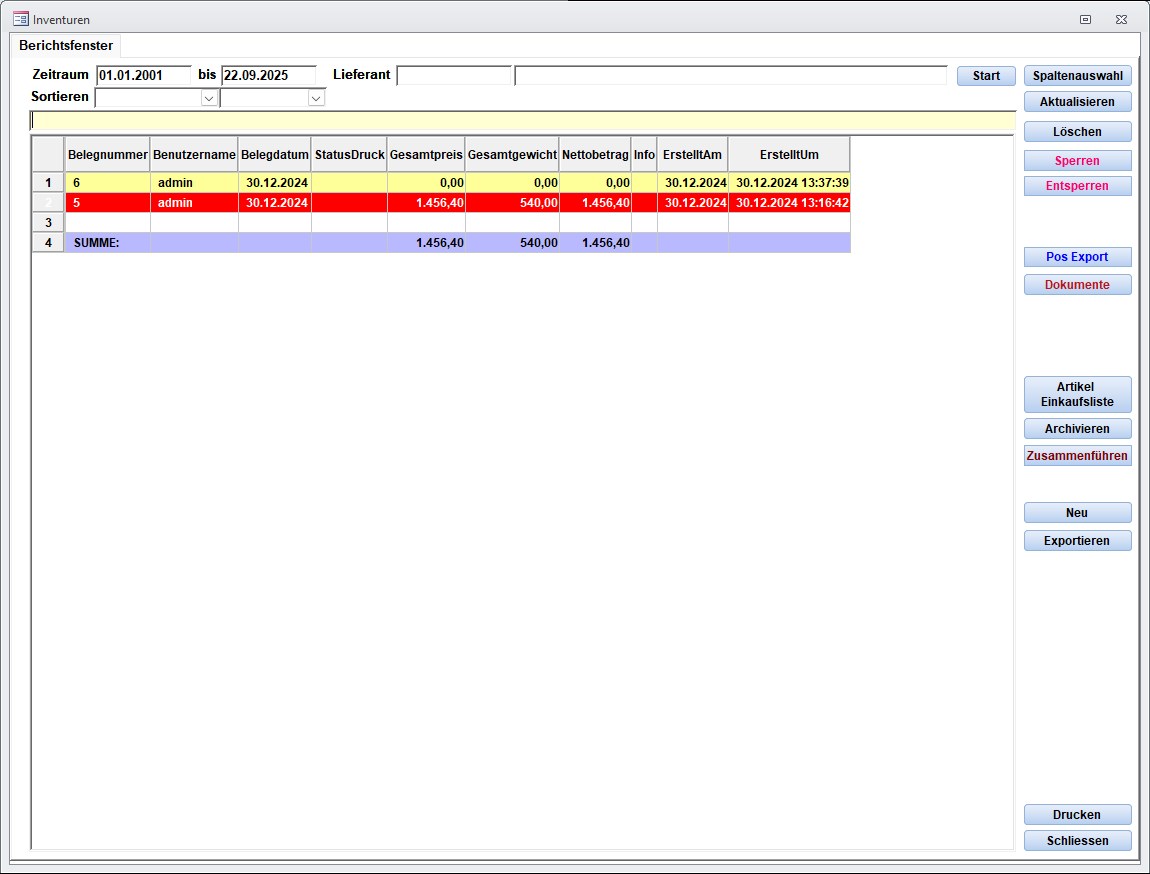
Task: Open Spaltenauswahl column chooser
Action: tap(1077, 76)
